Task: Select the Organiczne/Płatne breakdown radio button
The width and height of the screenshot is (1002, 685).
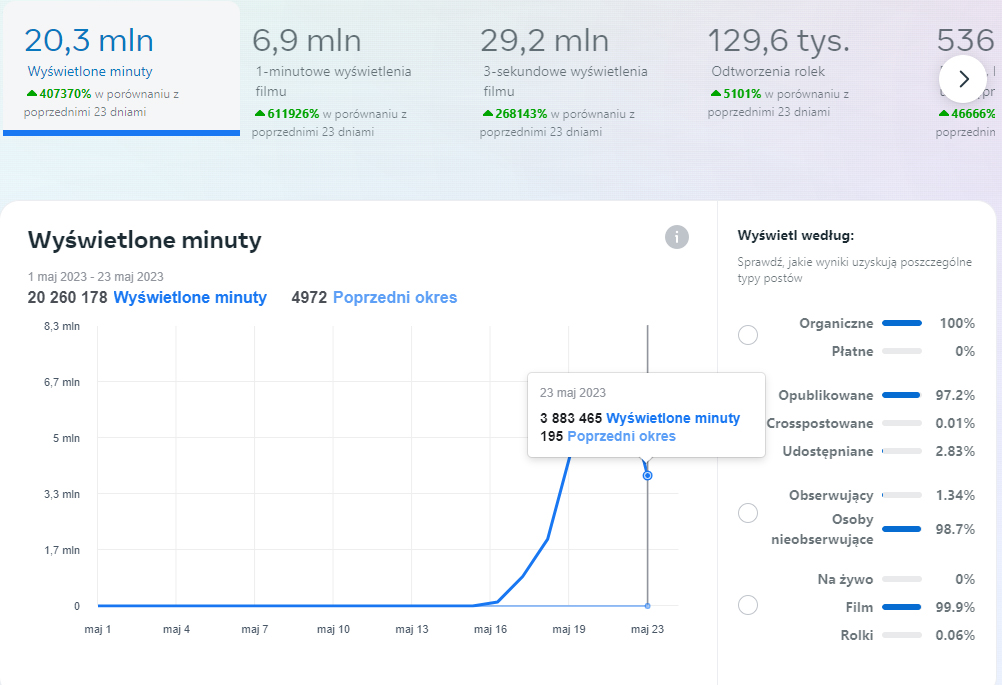Action: point(748,335)
